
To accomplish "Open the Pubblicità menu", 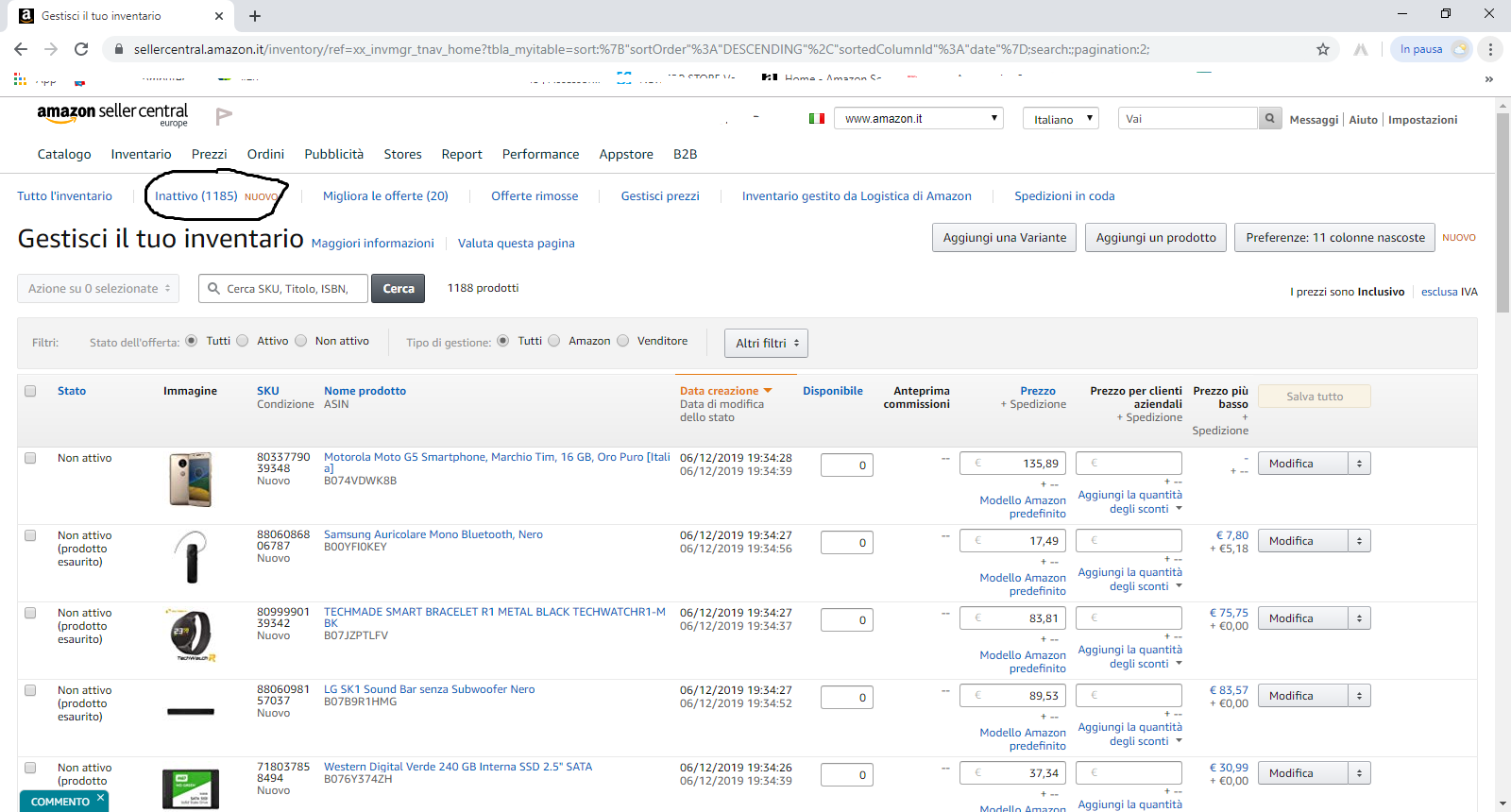I will [333, 154].
